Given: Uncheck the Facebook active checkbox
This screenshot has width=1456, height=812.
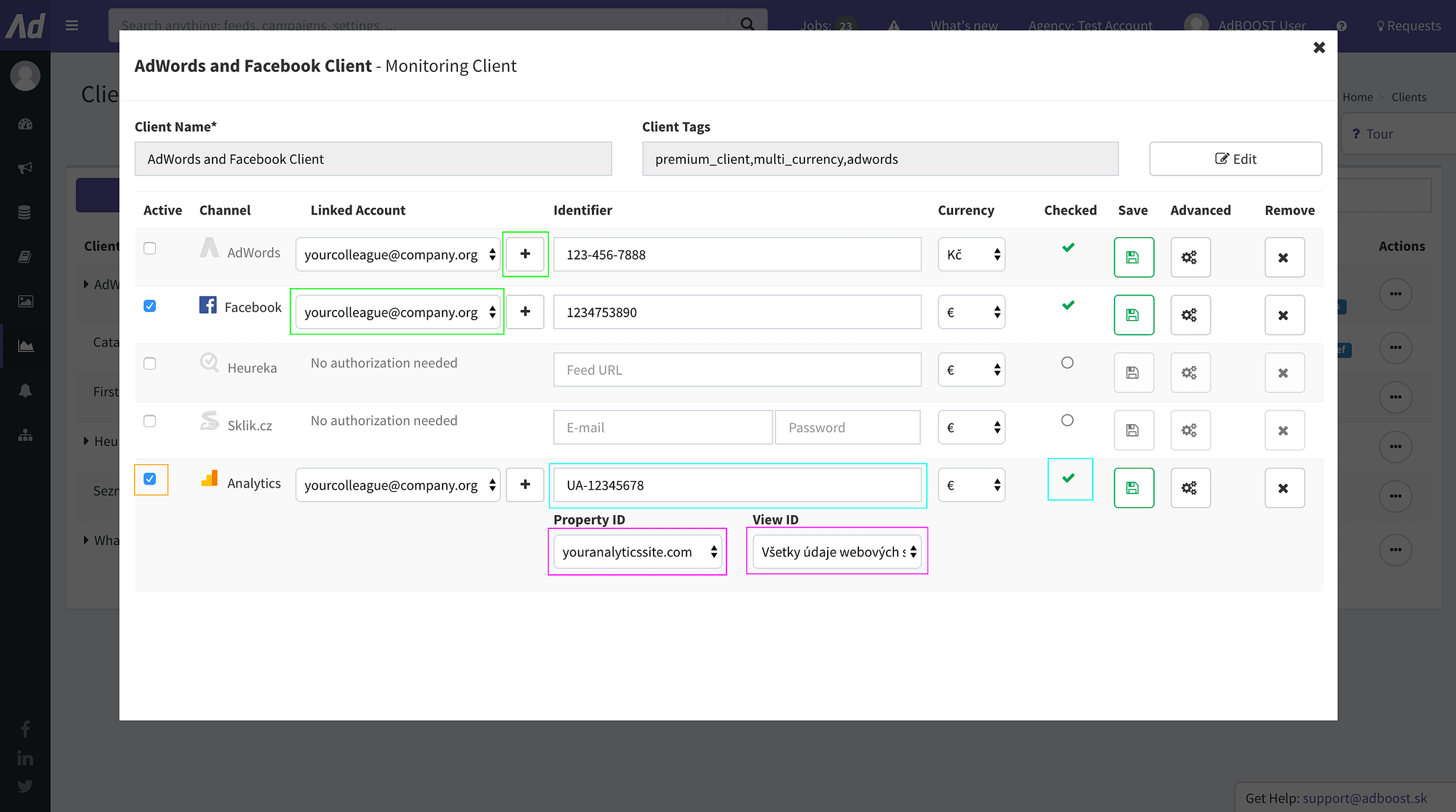Looking at the screenshot, I should 150,306.
